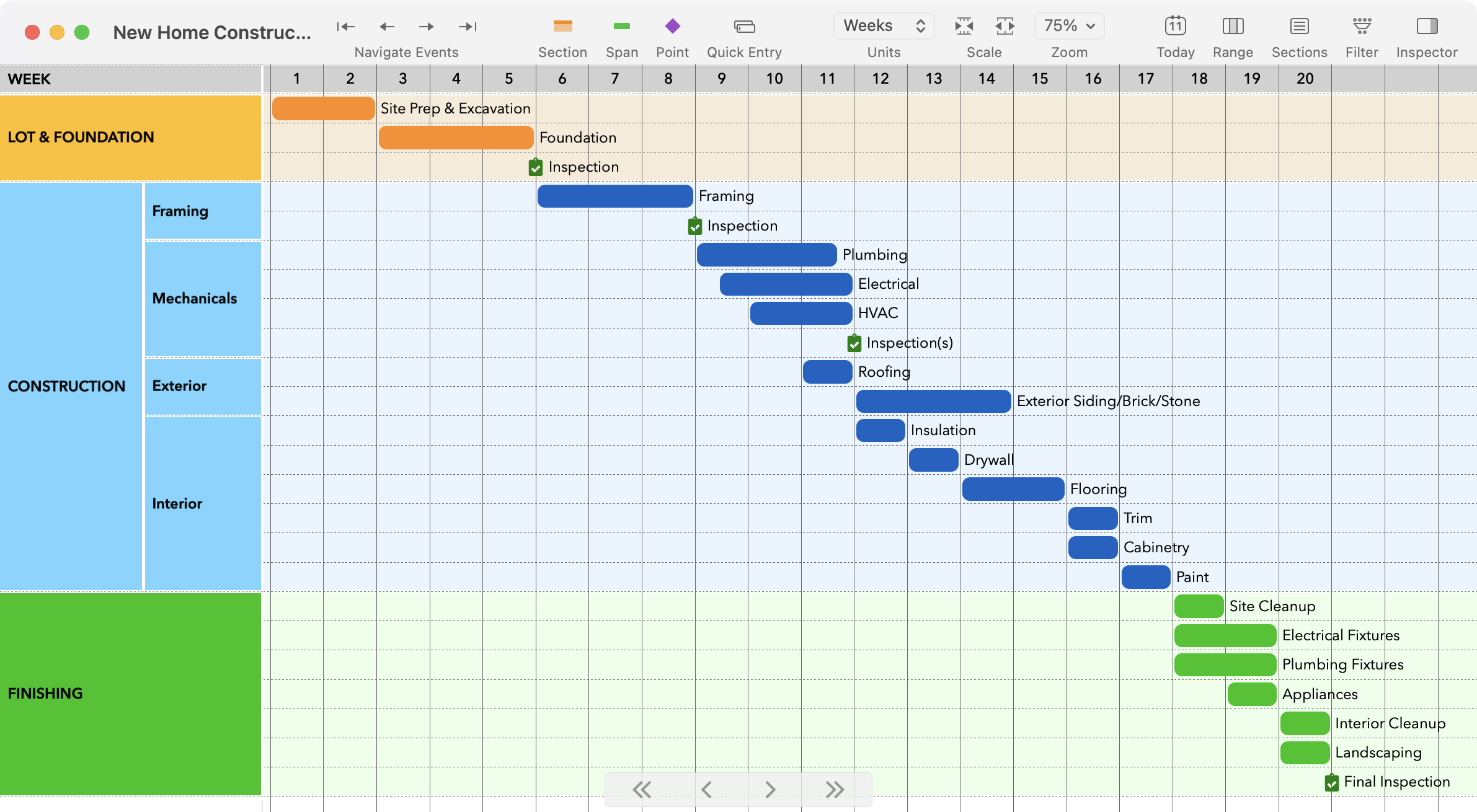Screen dimensions: 1477x812
Task: Select the Mechanicals subsection header
Action: point(203,299)
